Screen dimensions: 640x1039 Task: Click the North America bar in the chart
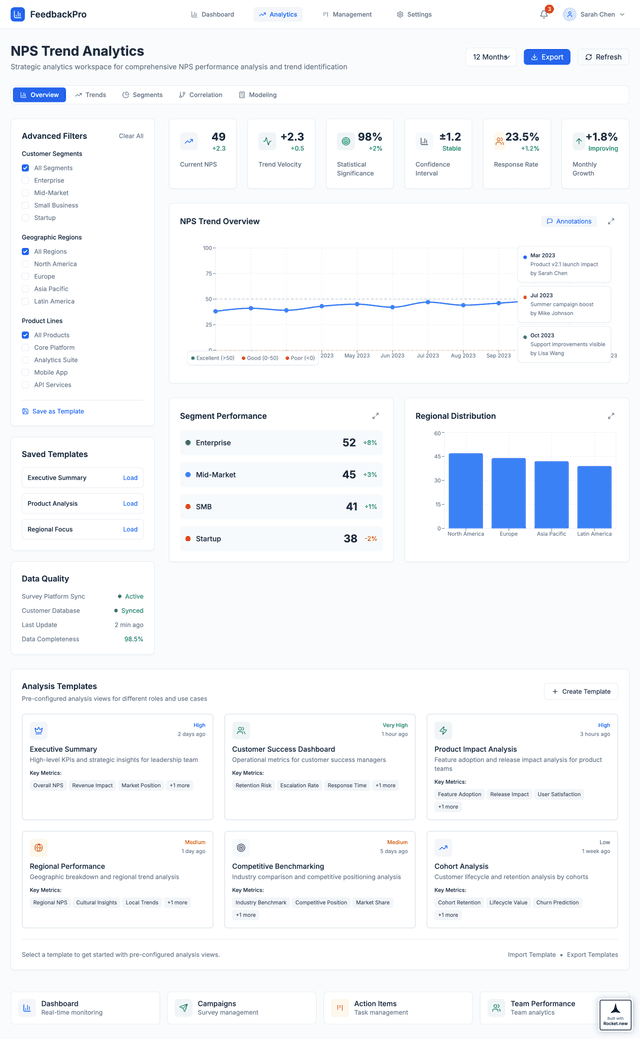466,490
